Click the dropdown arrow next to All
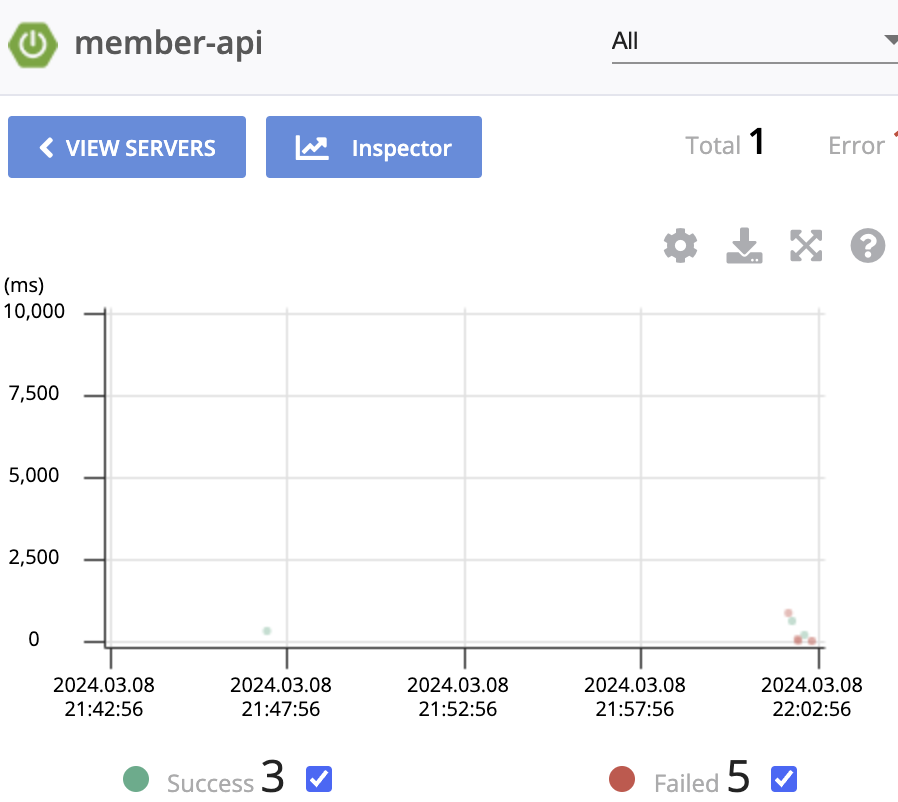The image size is (898, 802). click(891, 40)
